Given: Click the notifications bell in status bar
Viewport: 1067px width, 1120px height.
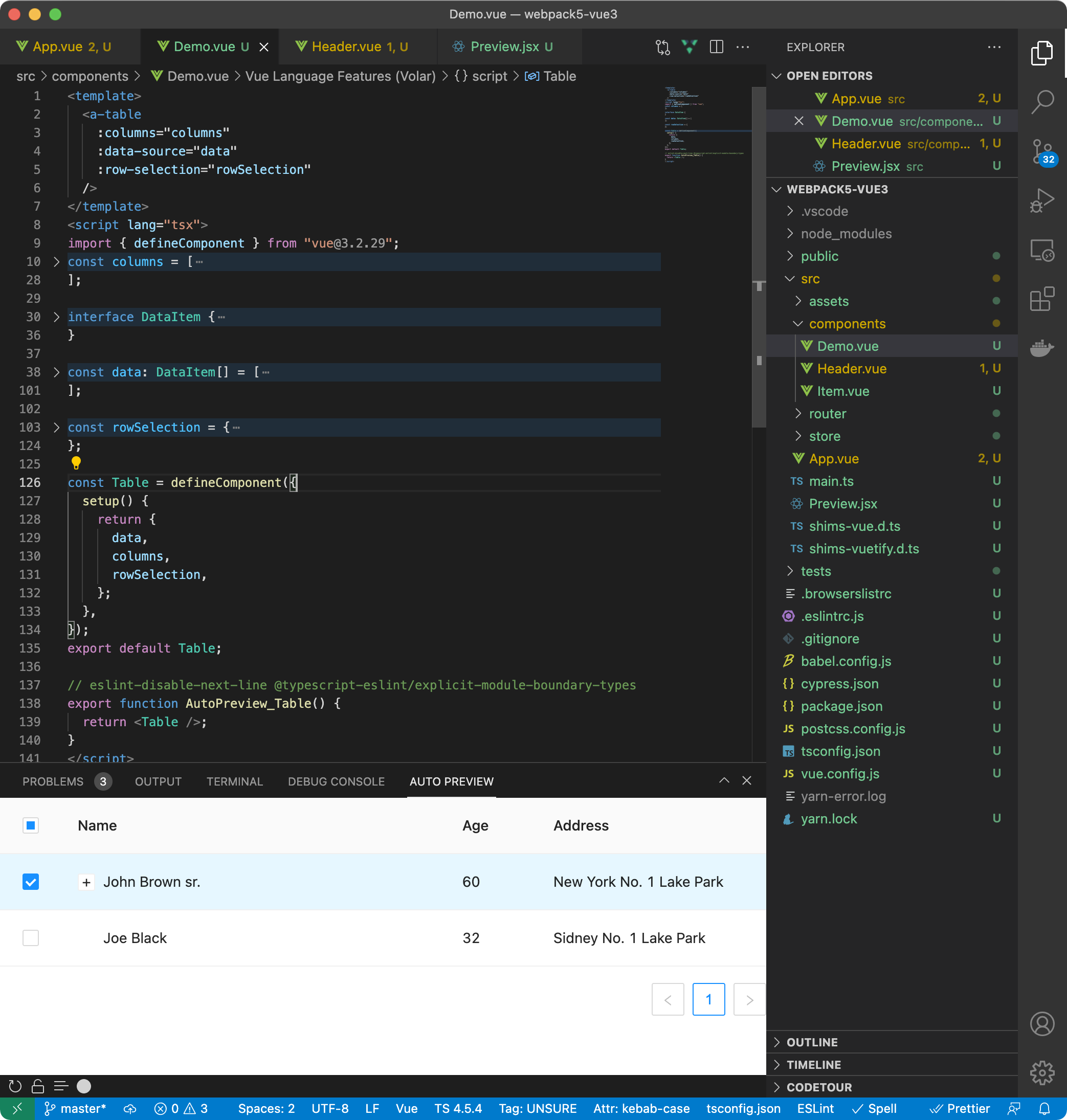Looking at the screenshot, I should click(1044, 1109).
